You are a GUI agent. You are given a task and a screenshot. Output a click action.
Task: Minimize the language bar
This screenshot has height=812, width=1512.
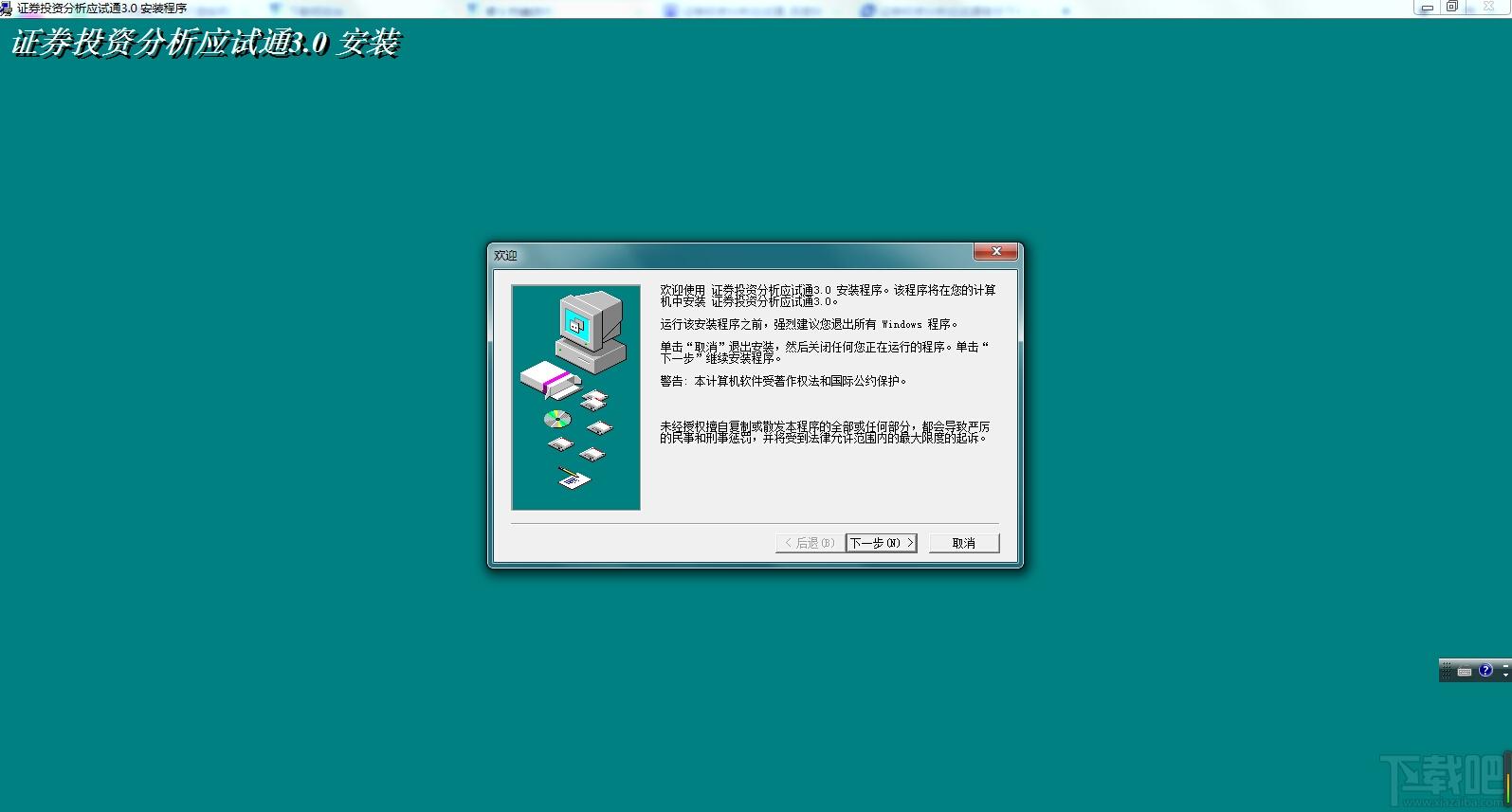[1505, 666]
